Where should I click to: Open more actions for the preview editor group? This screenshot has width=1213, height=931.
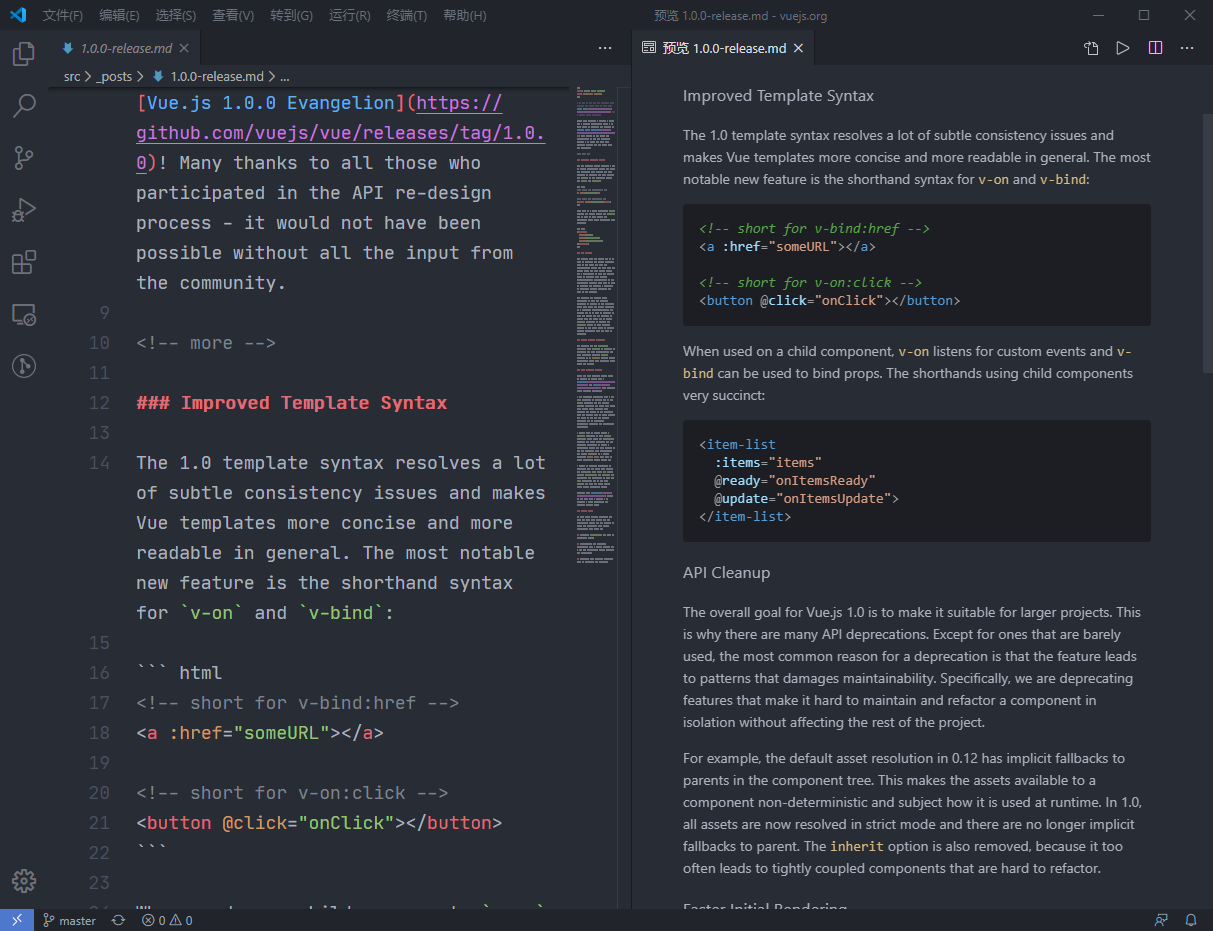click(x=1187, y=48)
